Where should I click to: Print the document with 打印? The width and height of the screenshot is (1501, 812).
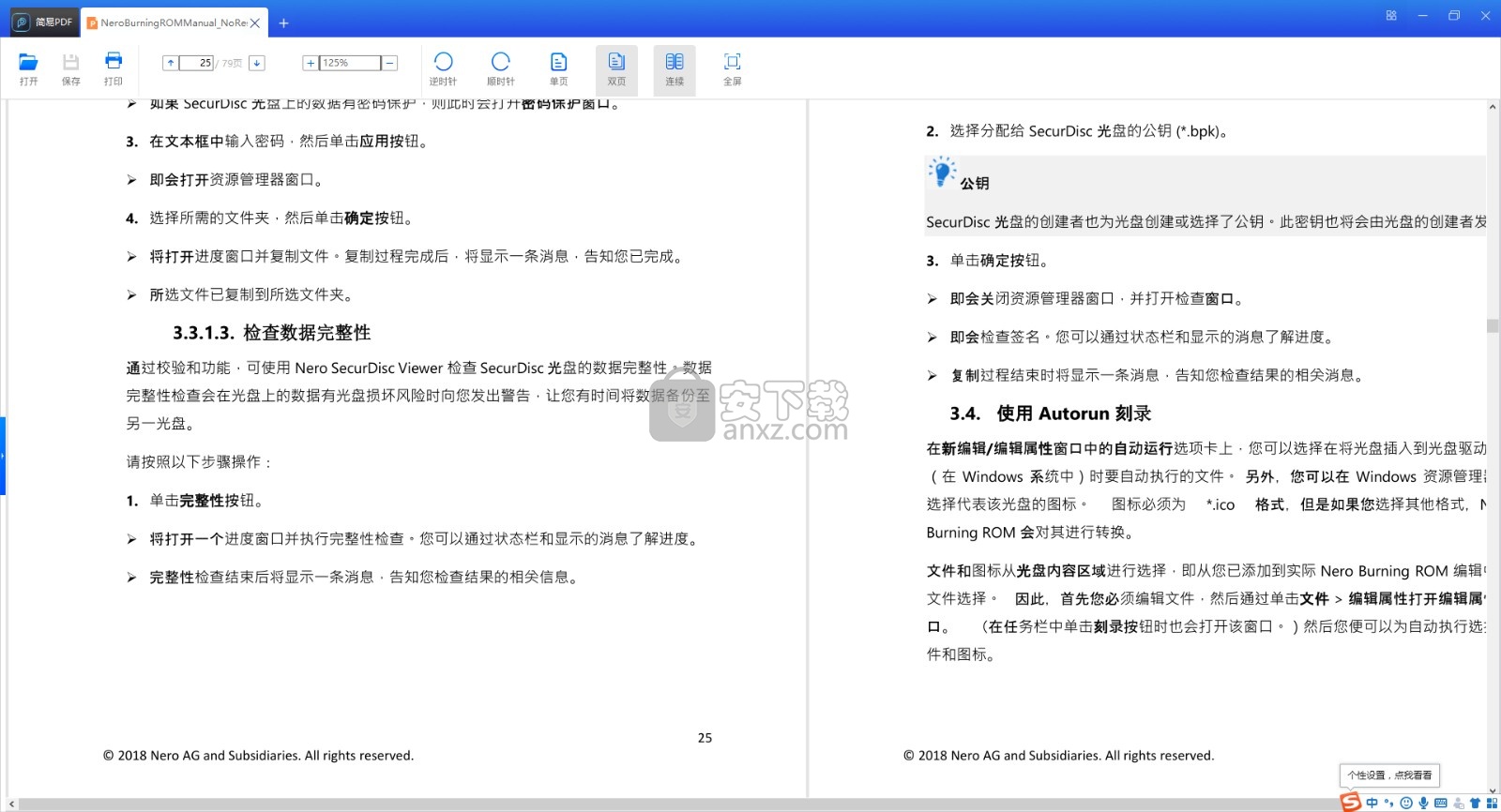pyautogui.click(x=114, y=69)
